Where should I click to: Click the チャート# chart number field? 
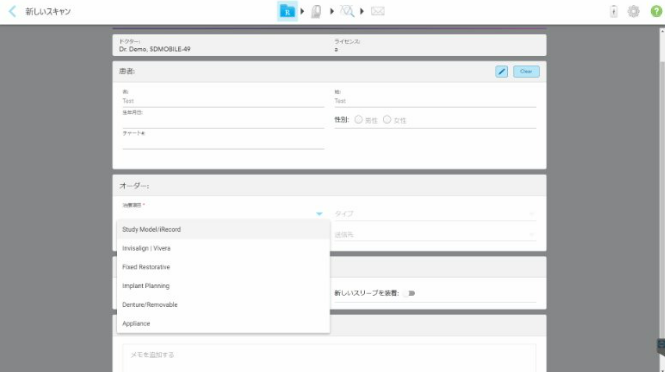point(223,143)
